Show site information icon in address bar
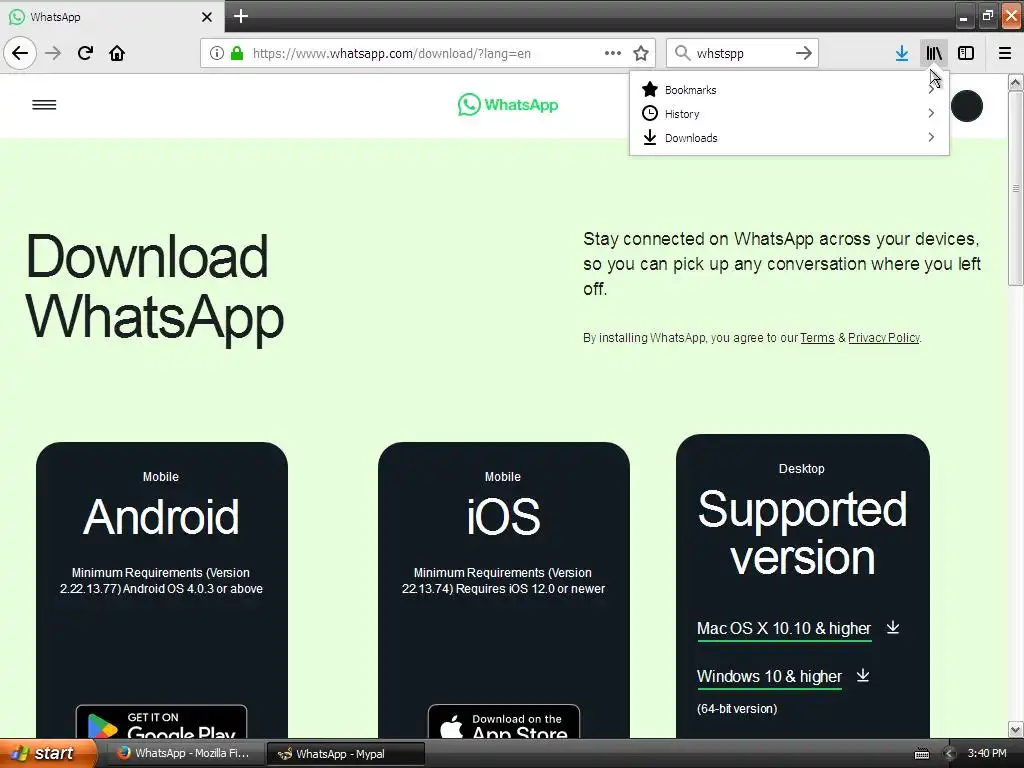Viewport: 1024px width, 768px height. tap(217, 53)
